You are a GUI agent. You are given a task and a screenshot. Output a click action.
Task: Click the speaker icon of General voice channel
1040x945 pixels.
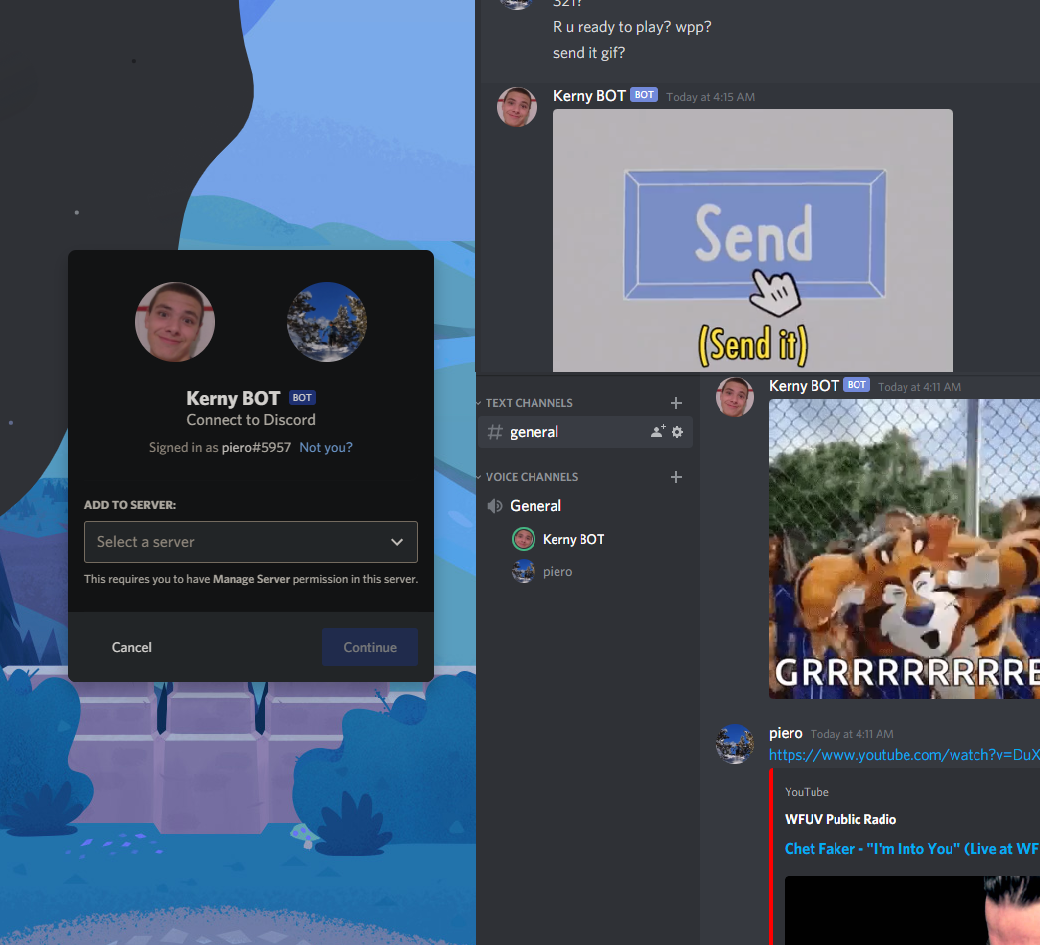[494, 506]
